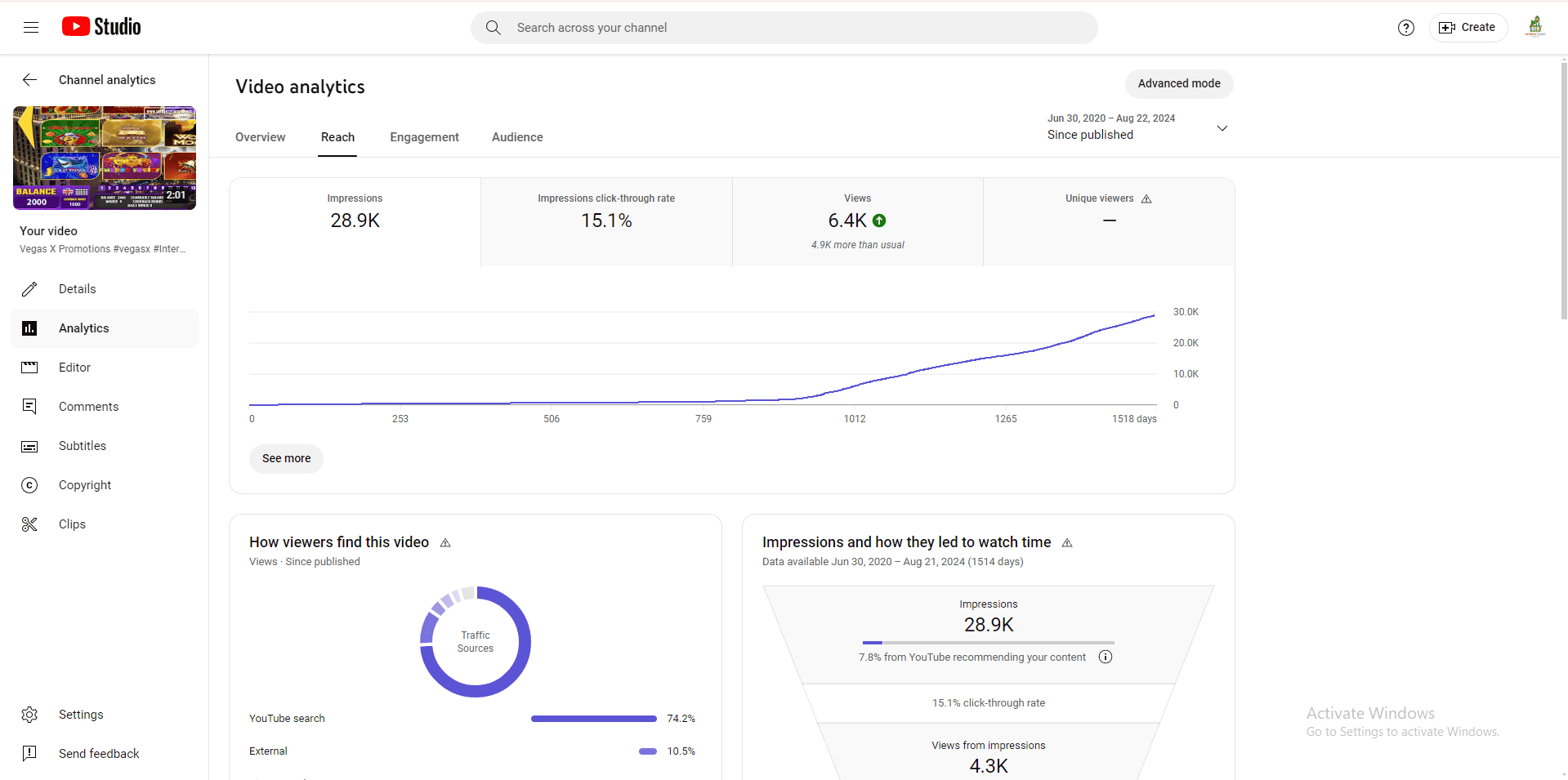Open the Help question mark icon
Viewport: 1568px width, 780px height.
[x=1405, y=28]
